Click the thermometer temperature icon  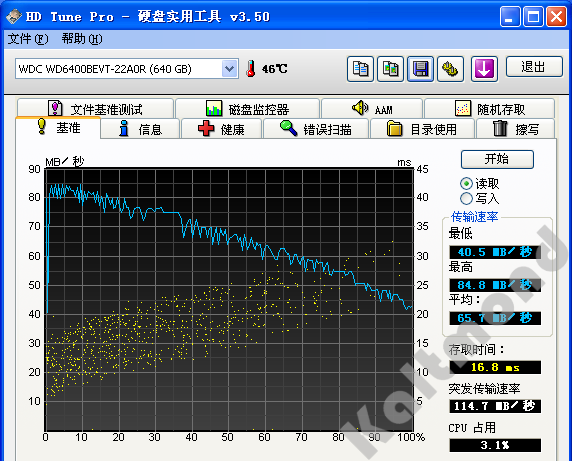[x=250, y=68]
